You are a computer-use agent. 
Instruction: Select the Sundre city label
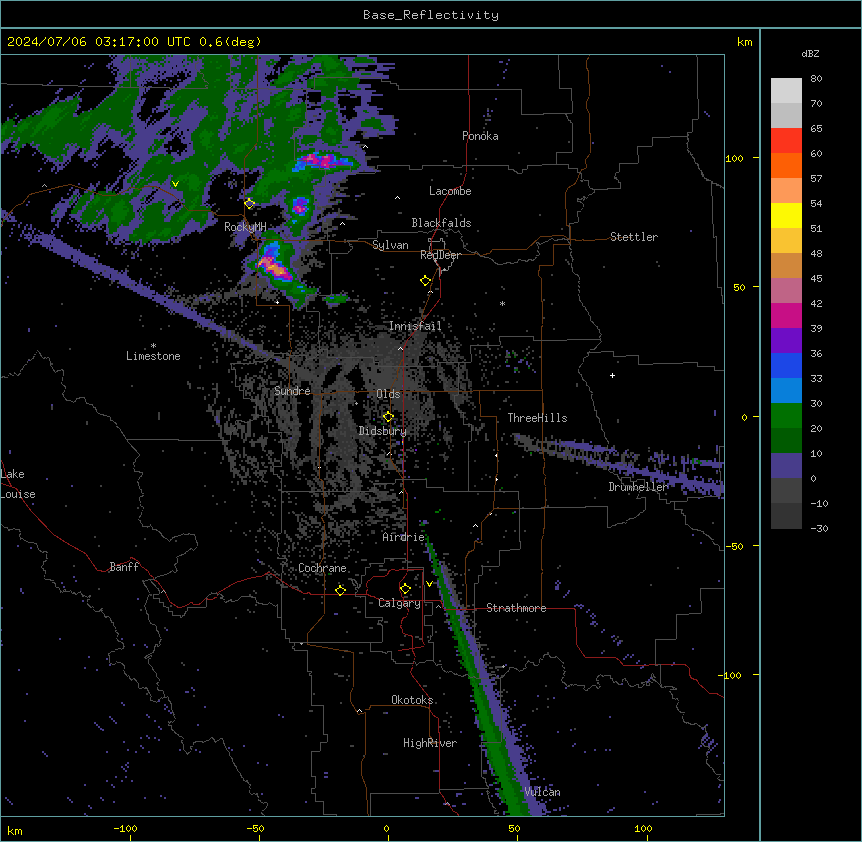point(292,391)
